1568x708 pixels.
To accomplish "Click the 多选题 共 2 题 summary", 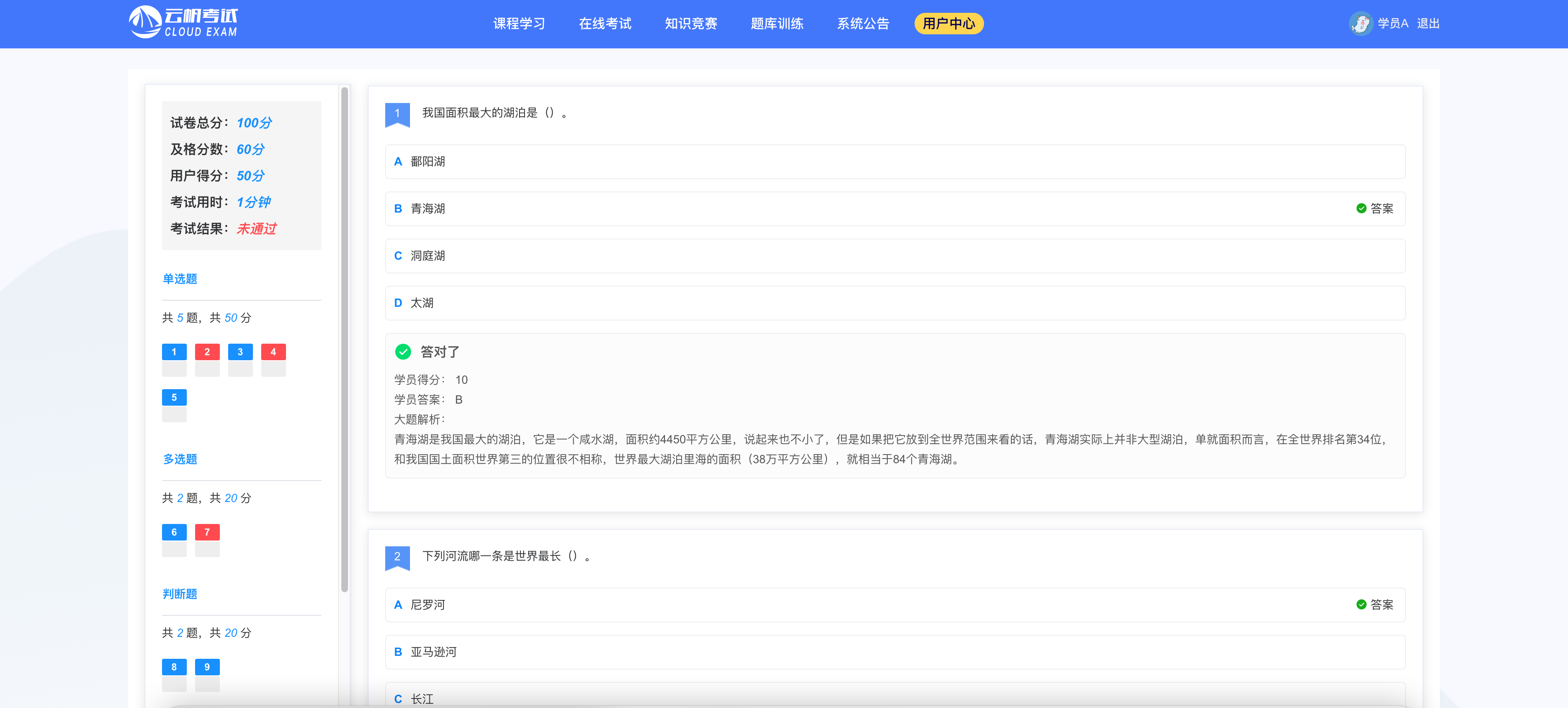I will [x=207, y=498].
